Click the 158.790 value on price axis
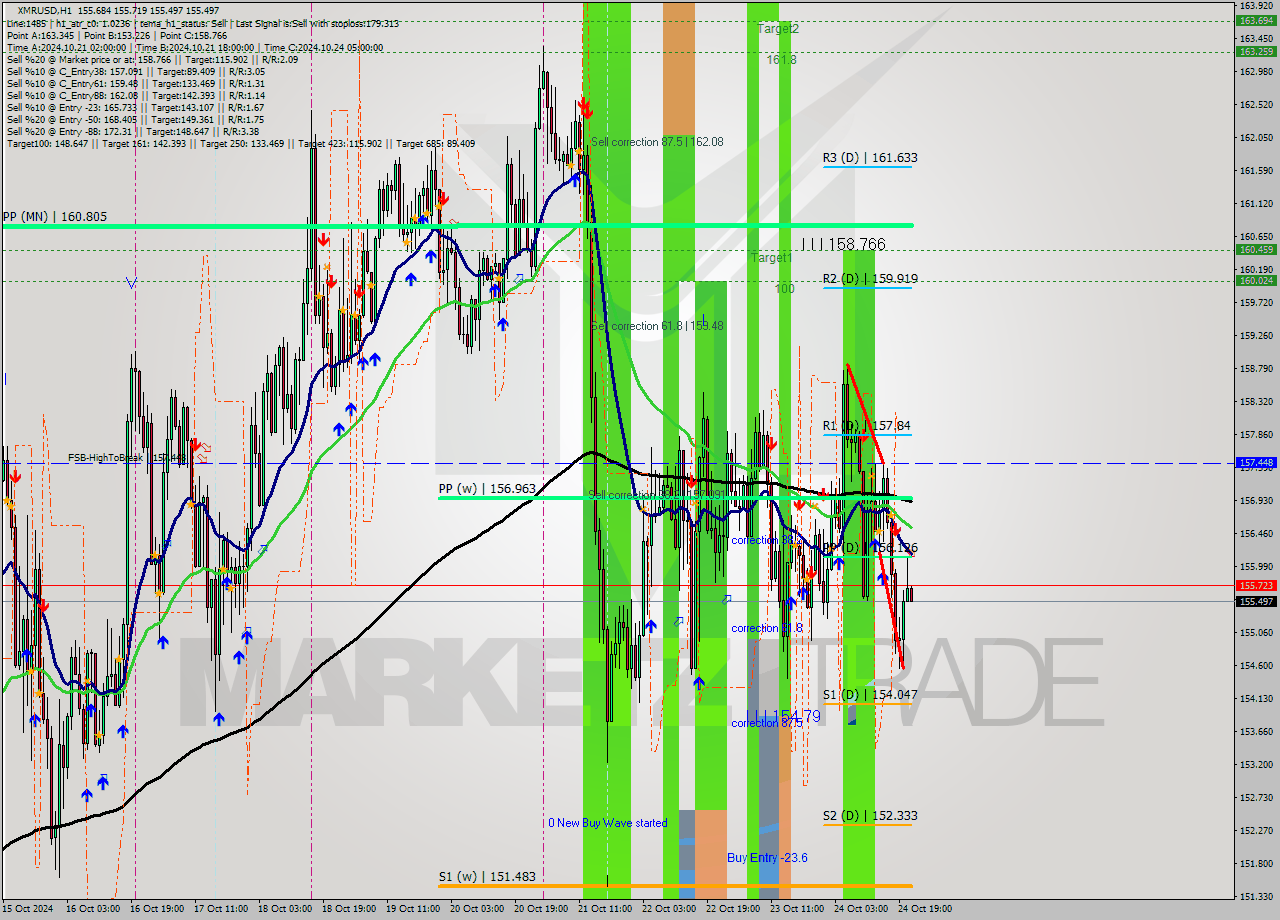Viewport: 1280px width, 920px height. click(x=1256, y=368)
